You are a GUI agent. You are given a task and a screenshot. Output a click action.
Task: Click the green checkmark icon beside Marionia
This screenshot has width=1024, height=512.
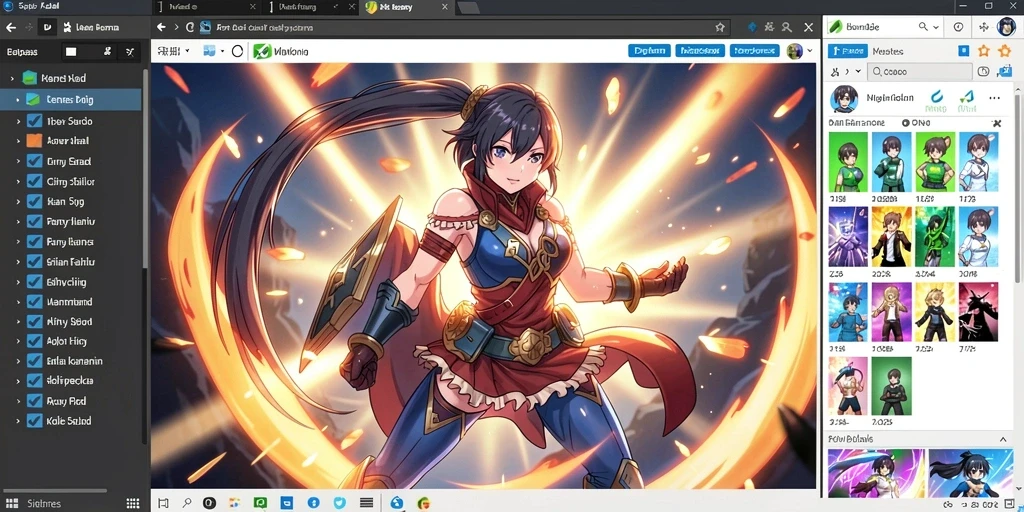click(262, 51)
